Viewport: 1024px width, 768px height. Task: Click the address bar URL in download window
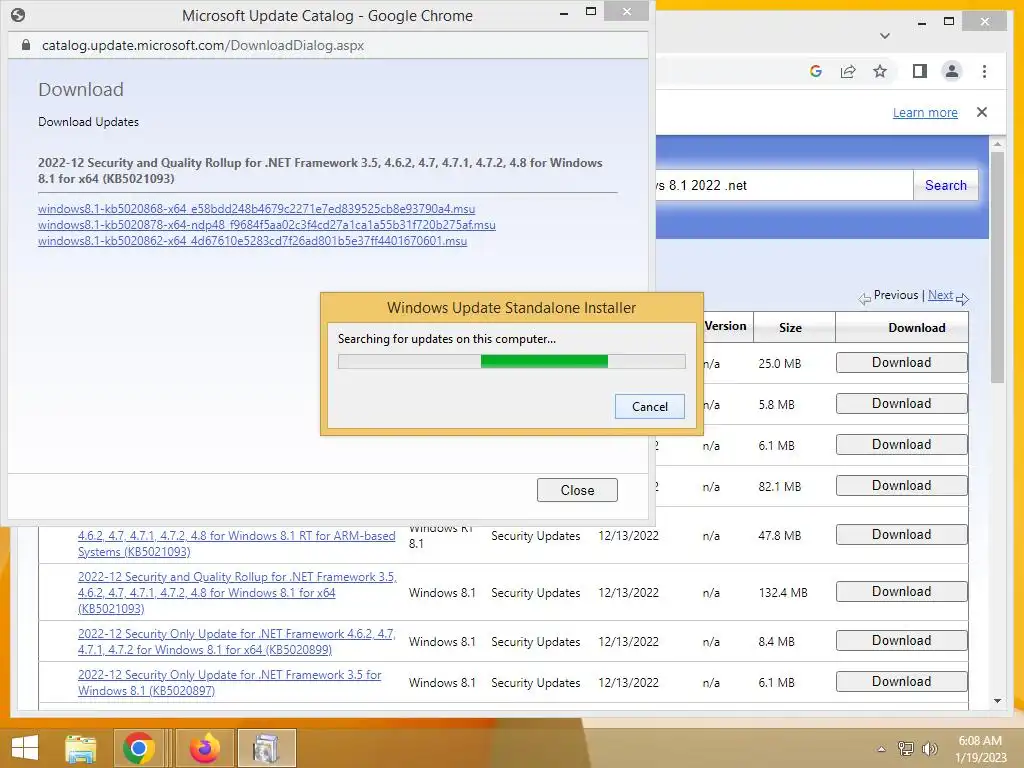(203, 45)
